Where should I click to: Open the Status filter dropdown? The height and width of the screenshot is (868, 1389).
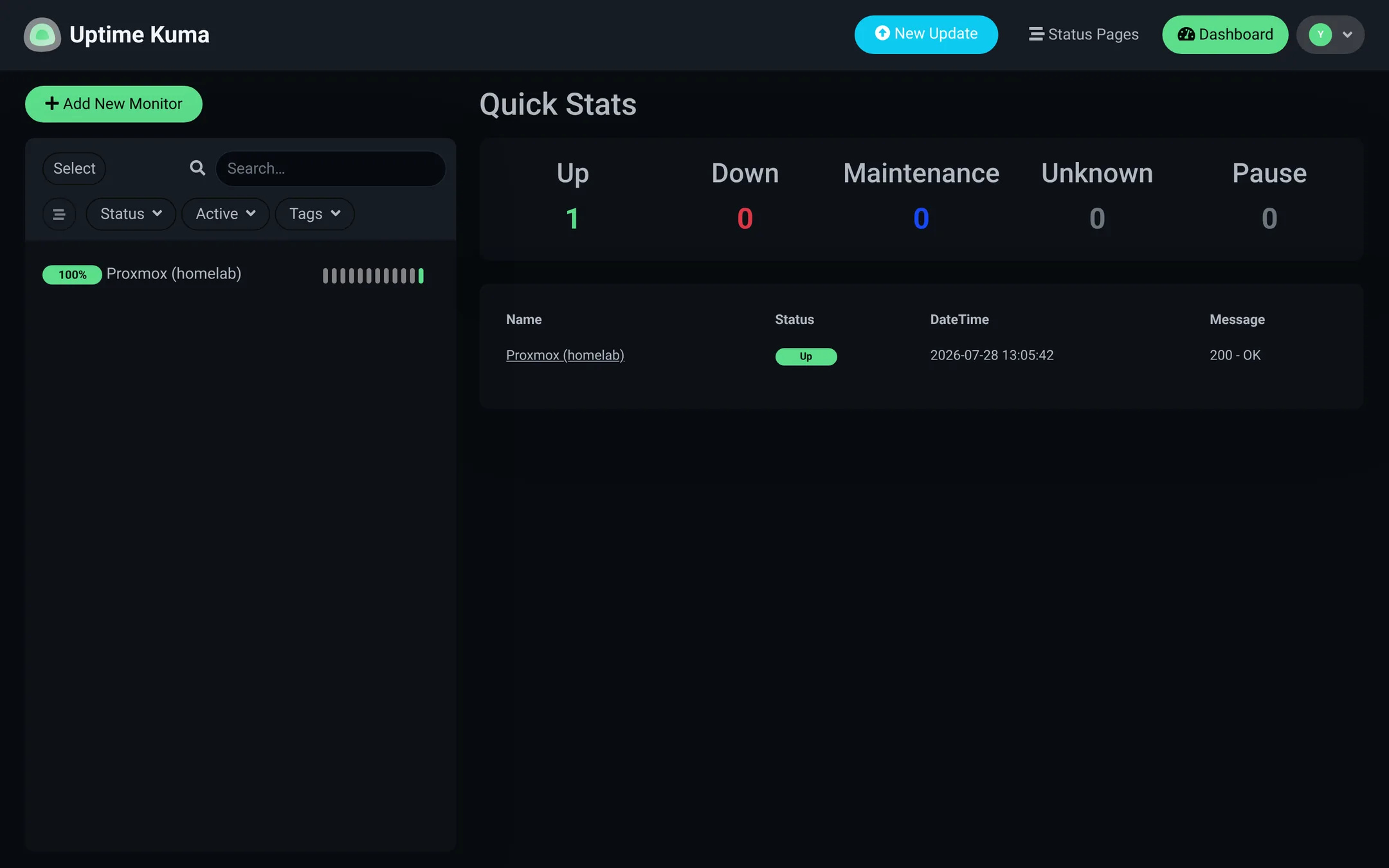tap(131, 214)
